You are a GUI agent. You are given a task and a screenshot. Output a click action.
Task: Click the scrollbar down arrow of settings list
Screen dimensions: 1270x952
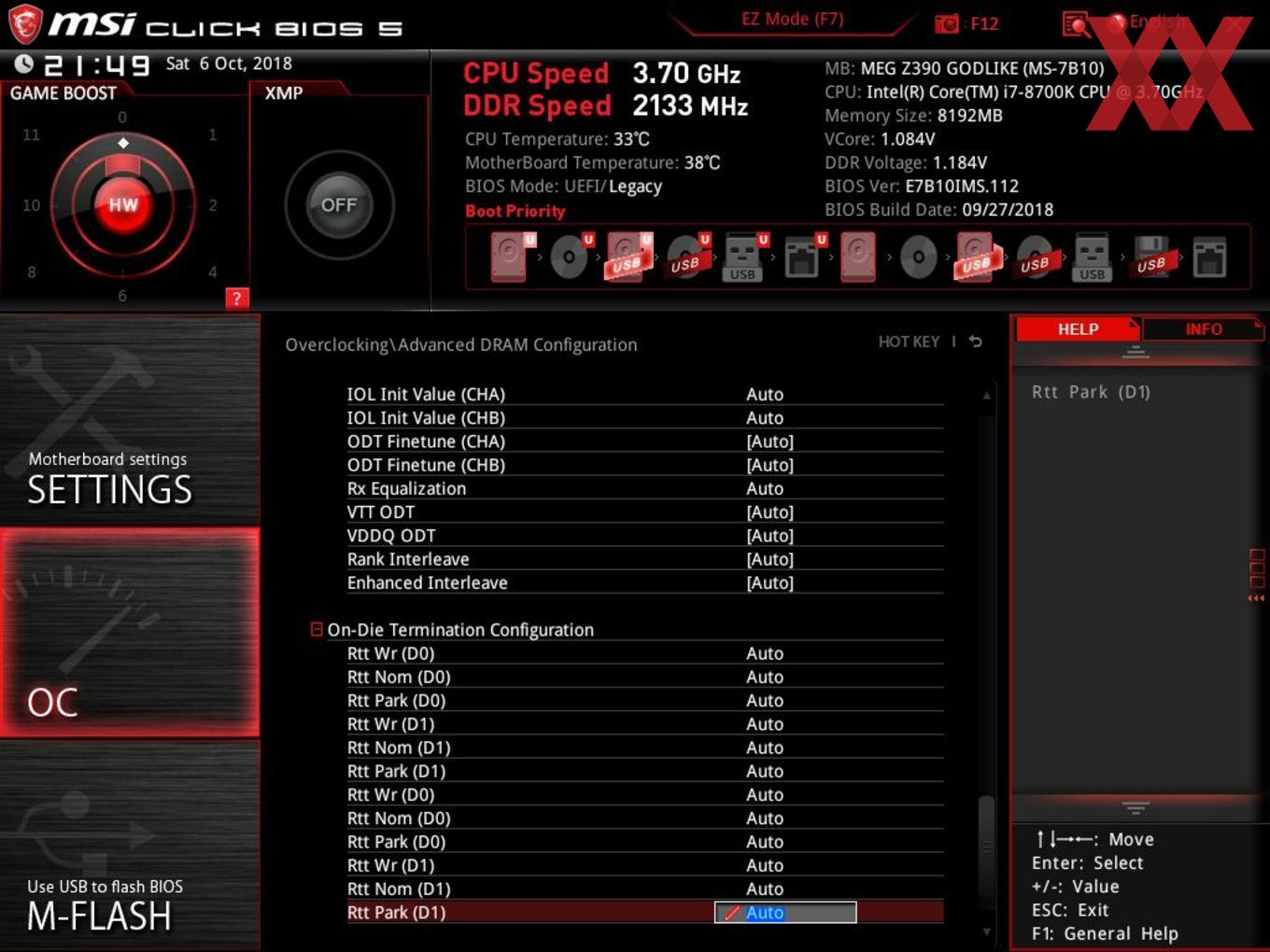click(x=986, y=931)
